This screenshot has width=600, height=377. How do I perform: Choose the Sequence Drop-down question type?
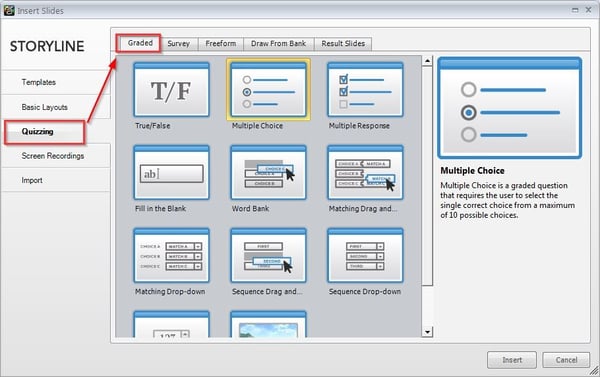tap(365, 255)
